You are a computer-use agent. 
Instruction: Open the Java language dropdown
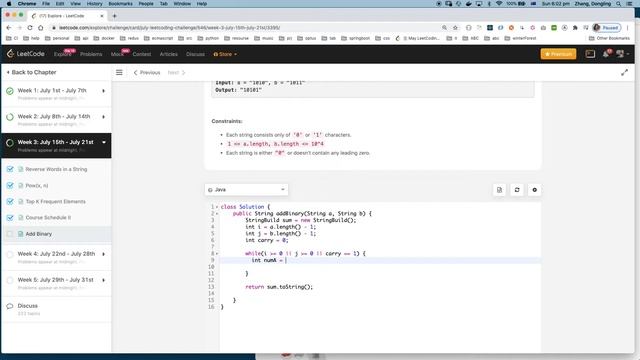[246, 189]
